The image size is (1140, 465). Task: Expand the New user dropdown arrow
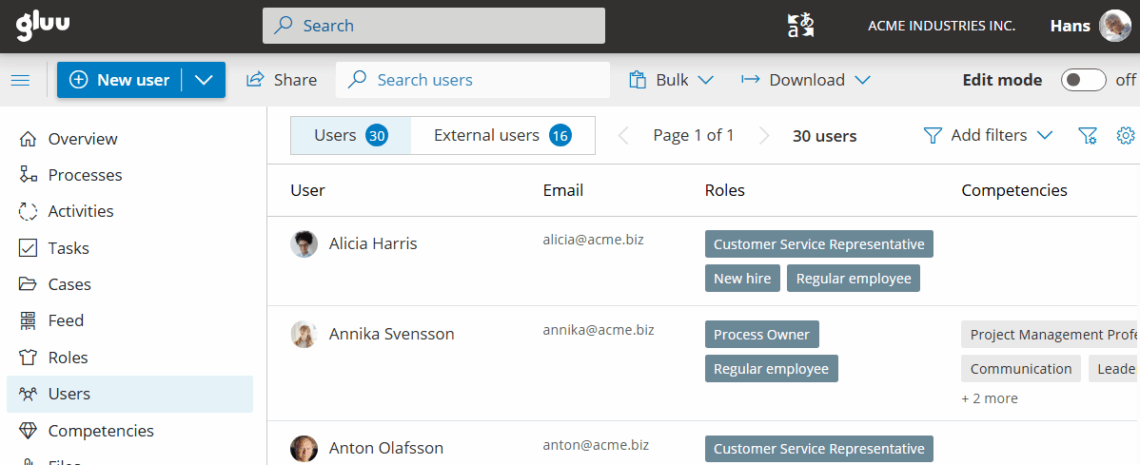point(204,80)
